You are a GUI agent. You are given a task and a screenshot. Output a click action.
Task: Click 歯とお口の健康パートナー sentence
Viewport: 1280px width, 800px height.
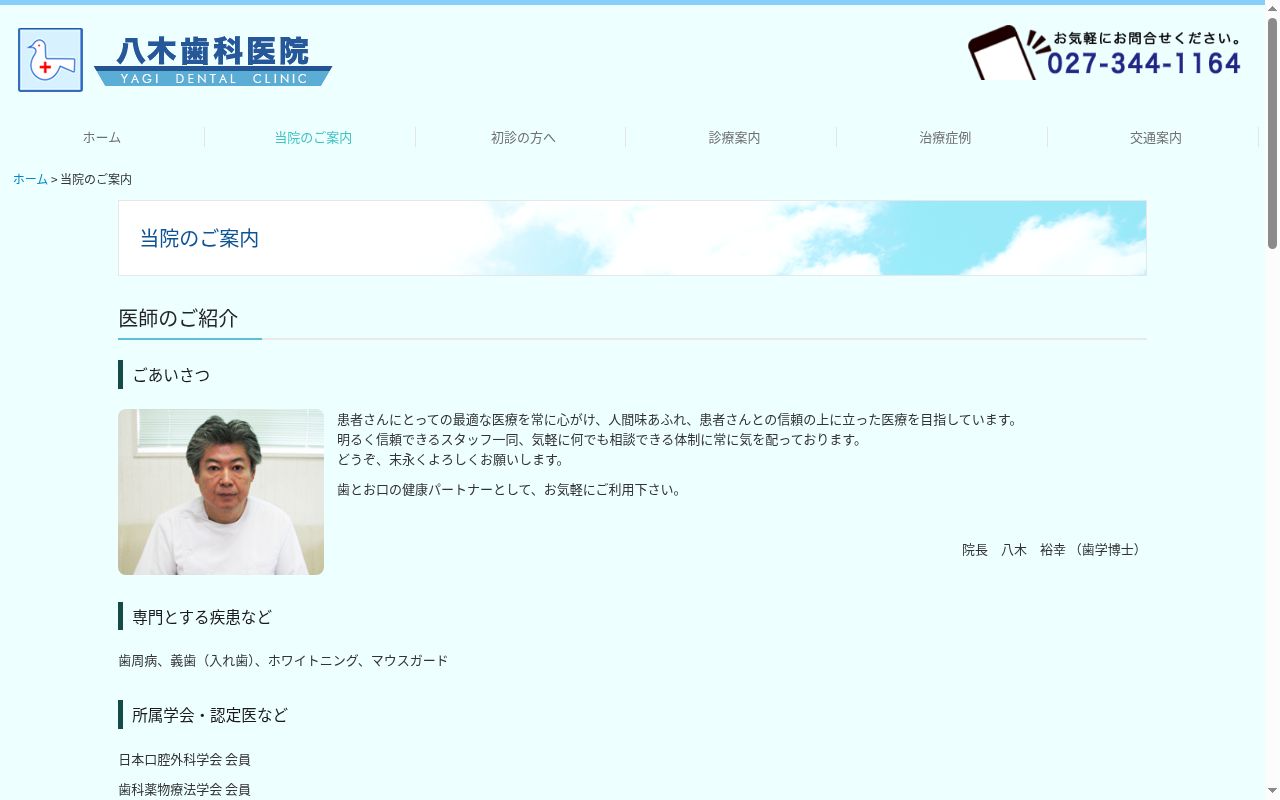click(x=511, y=490)
